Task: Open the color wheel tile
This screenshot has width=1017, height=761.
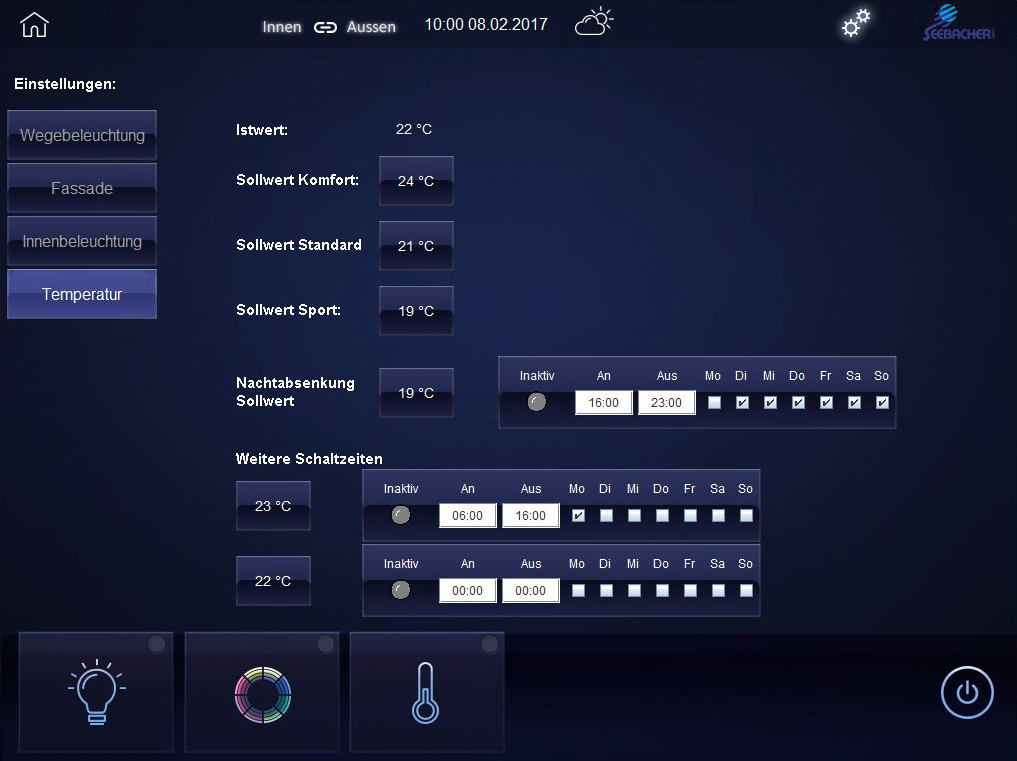Action: pyautogui.click(x=262, y=692)
